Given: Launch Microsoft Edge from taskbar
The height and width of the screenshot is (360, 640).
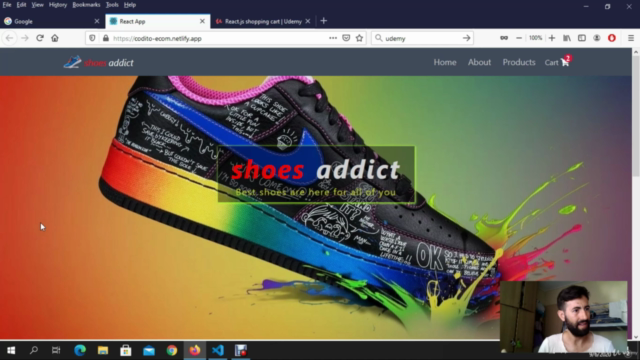Looking at the screenshot, I should click(80, 350).
